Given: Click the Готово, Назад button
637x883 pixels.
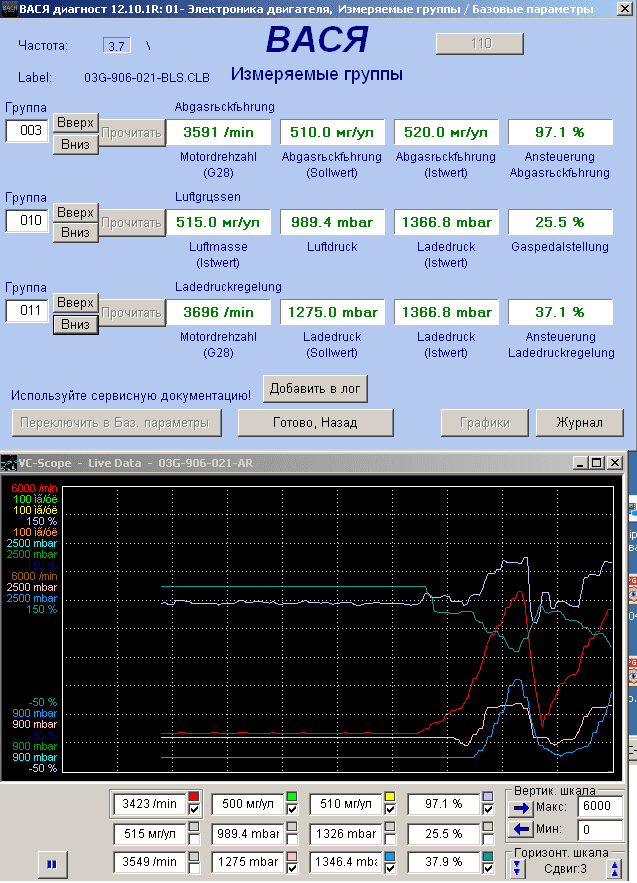Looking at the screenshot, I should [x=315, y=422].
